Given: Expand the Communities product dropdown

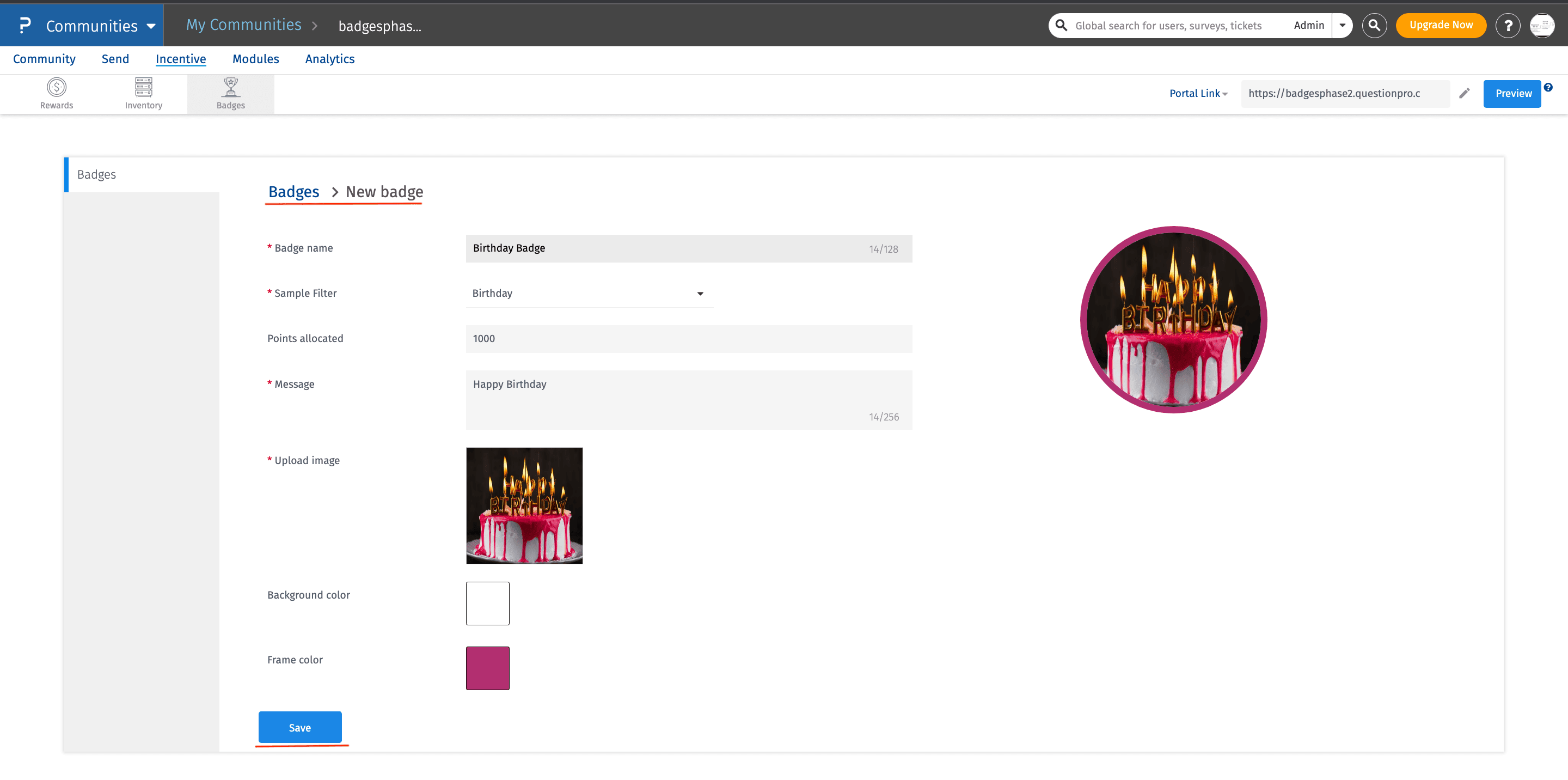Looking at the screenshot, I should 151,26.
